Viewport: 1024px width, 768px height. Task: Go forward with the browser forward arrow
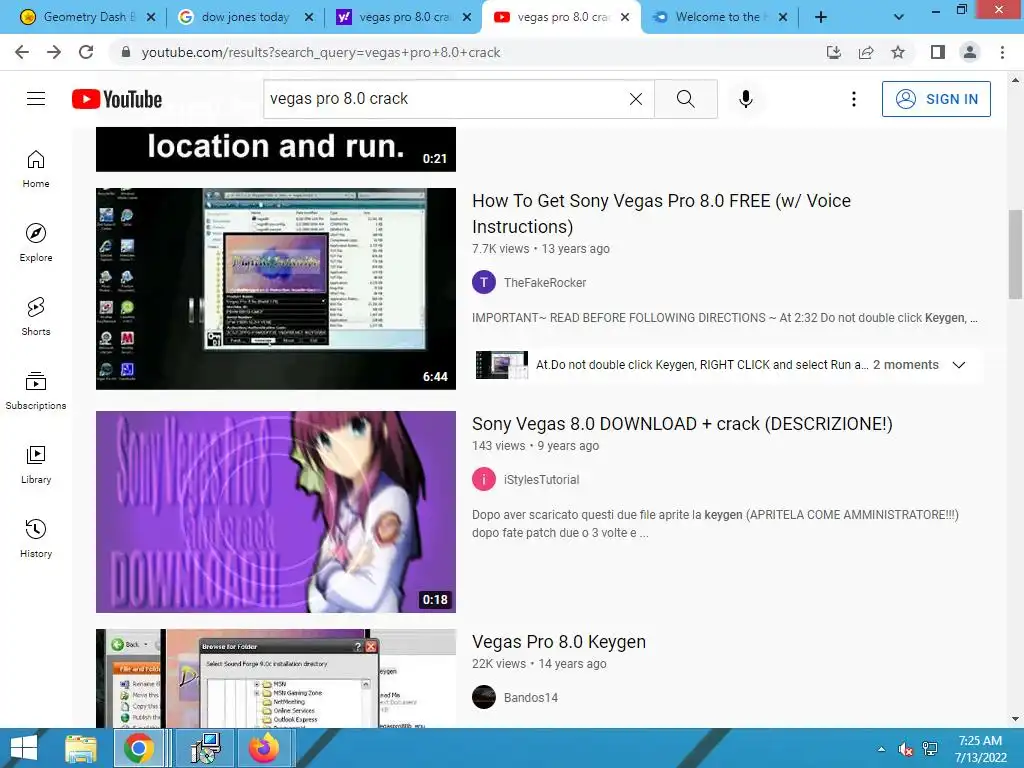(x=54, y=52)
